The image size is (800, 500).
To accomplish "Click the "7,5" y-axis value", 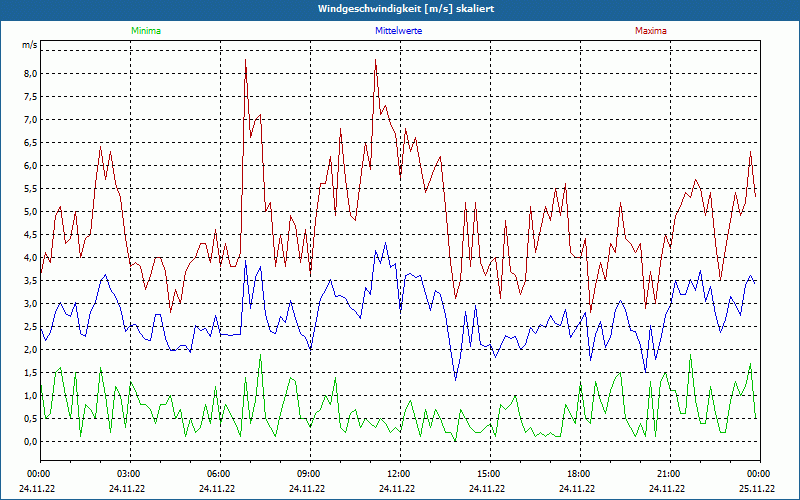I will click(x=31, y=96).
